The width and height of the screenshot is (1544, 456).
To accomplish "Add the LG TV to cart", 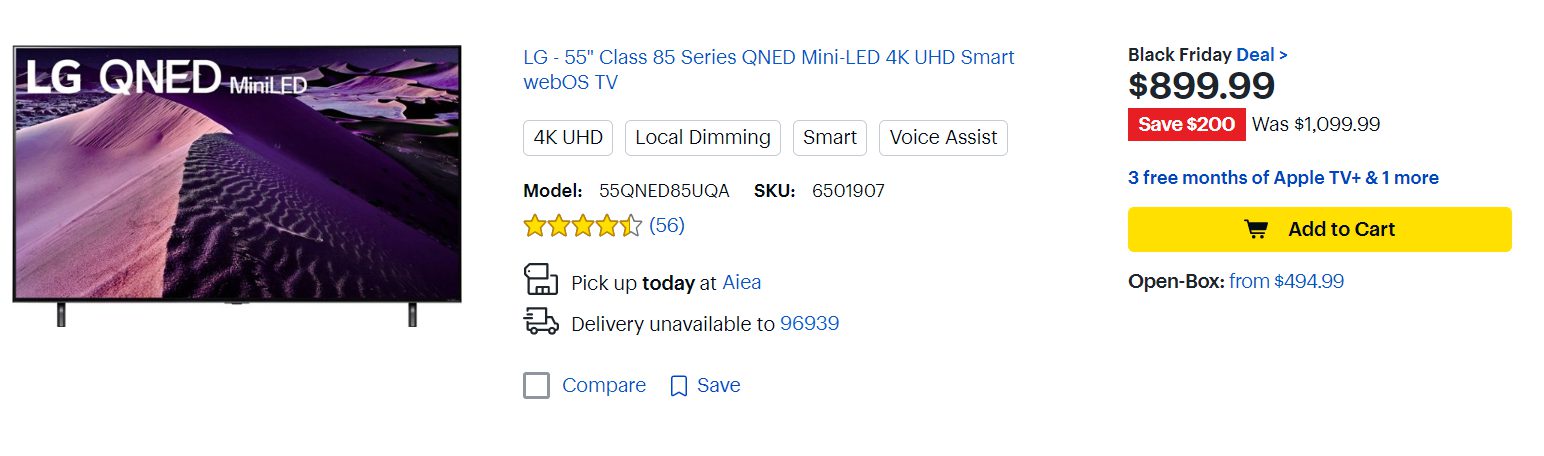I will (1319, 229).
